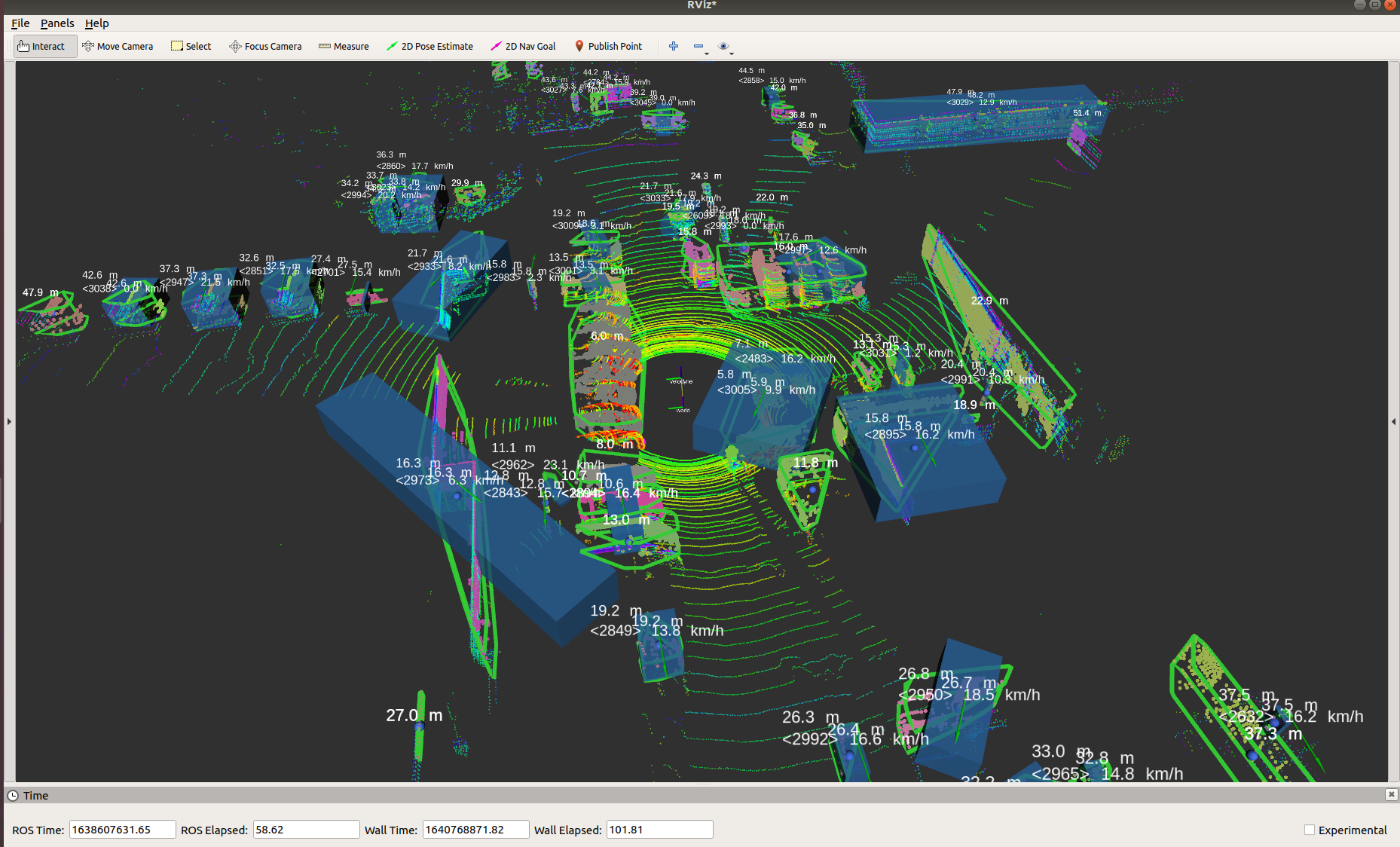Screen dimensions: 1400x847
Task: Activate the Select tool
Action: click(191, 46)
